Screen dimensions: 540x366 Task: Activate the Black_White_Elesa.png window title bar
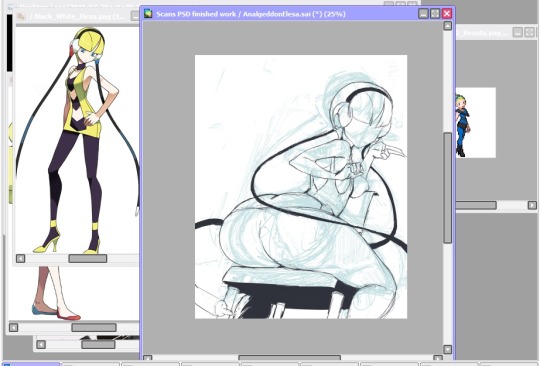tap(77, 16)
